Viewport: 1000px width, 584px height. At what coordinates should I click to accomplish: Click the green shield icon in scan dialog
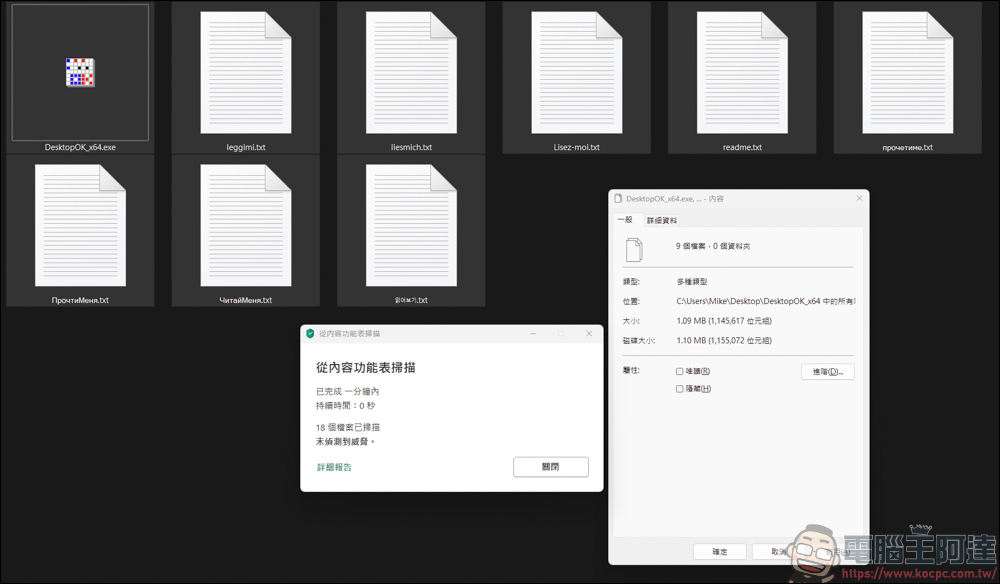pyautogui.click(x=310, y=333)
